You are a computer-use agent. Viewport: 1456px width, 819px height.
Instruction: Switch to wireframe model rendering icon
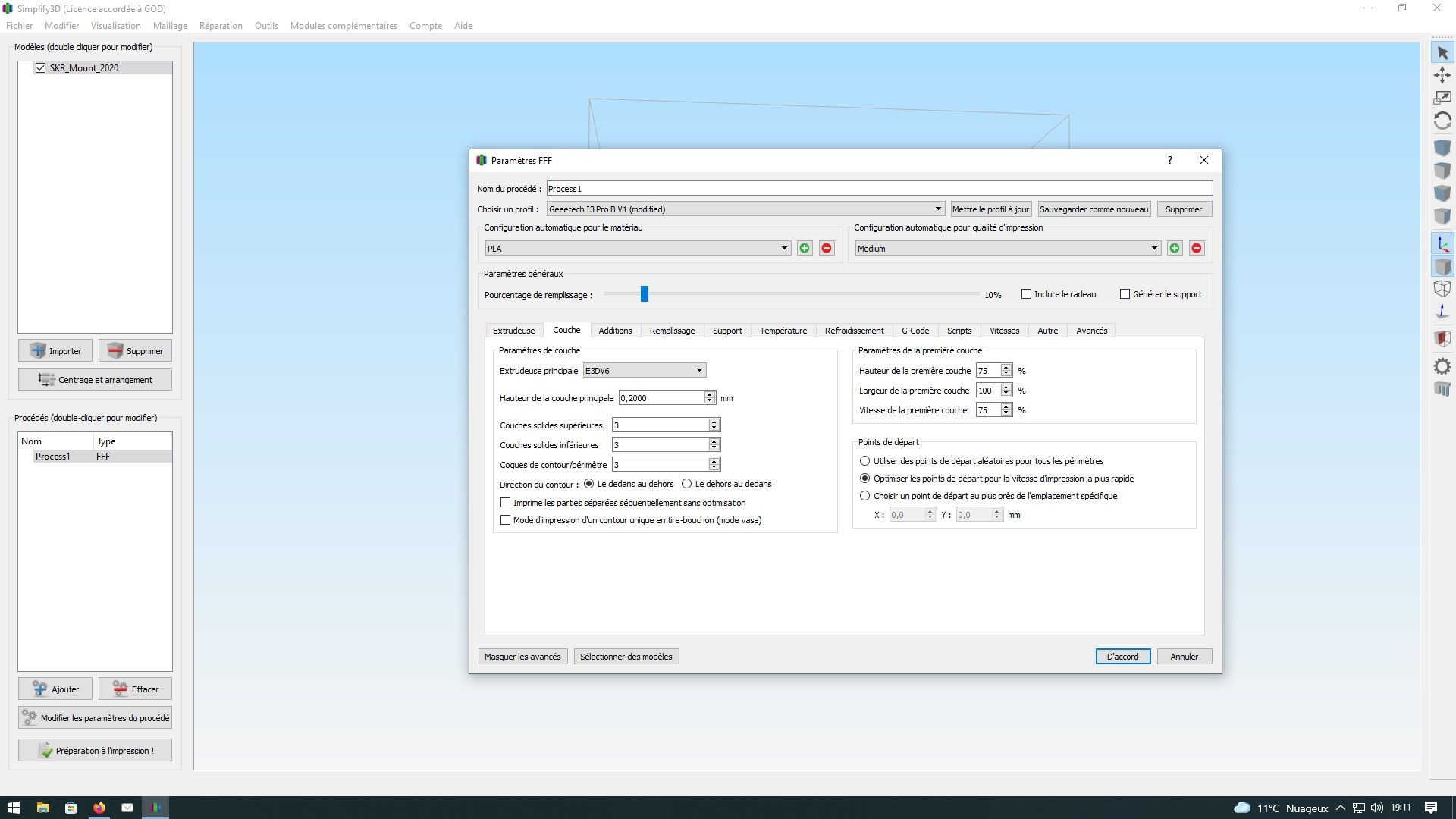click(1442, 288)
